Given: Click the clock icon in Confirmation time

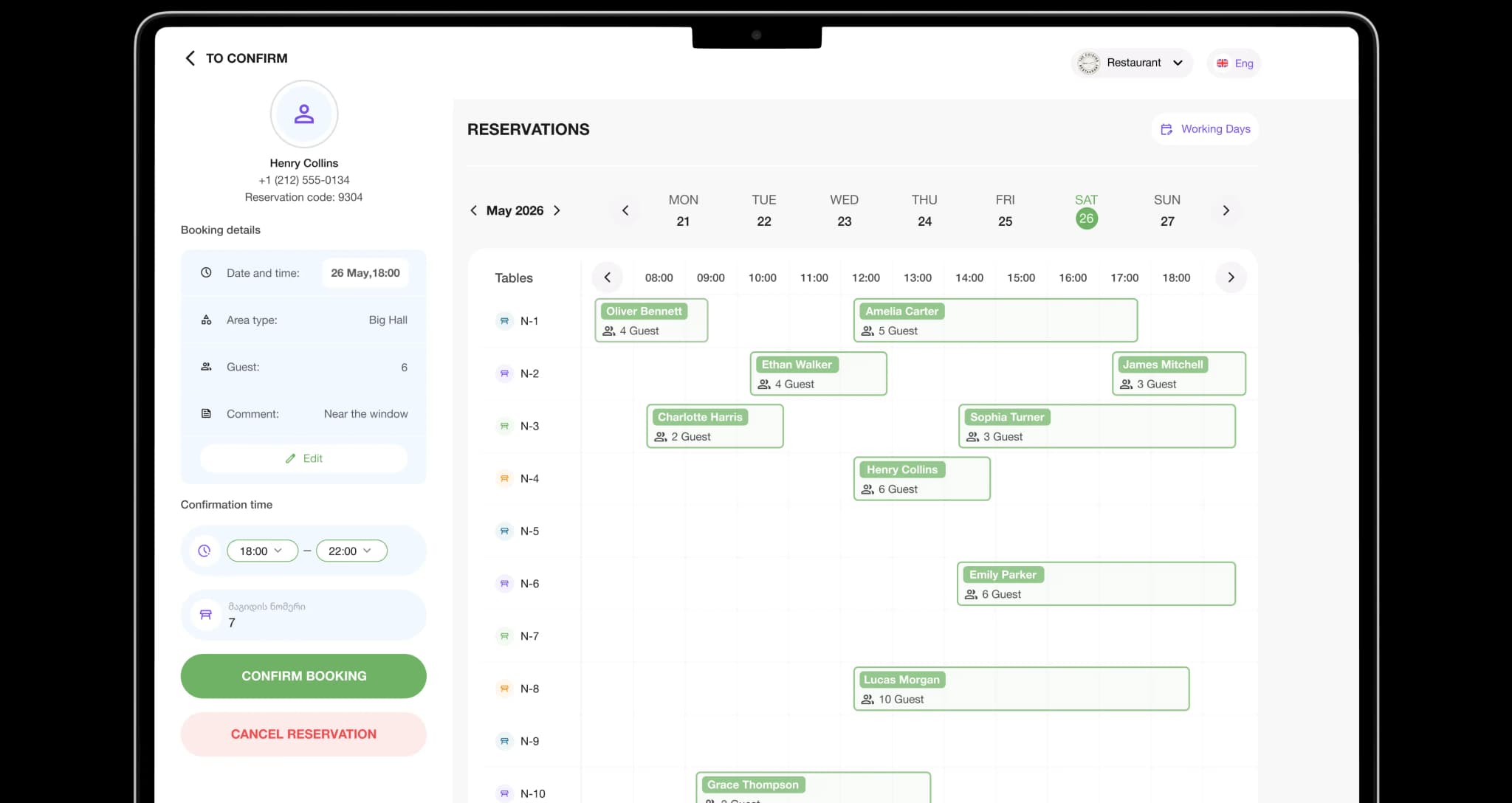Looking at the screenshot, I should pos(205,551).
